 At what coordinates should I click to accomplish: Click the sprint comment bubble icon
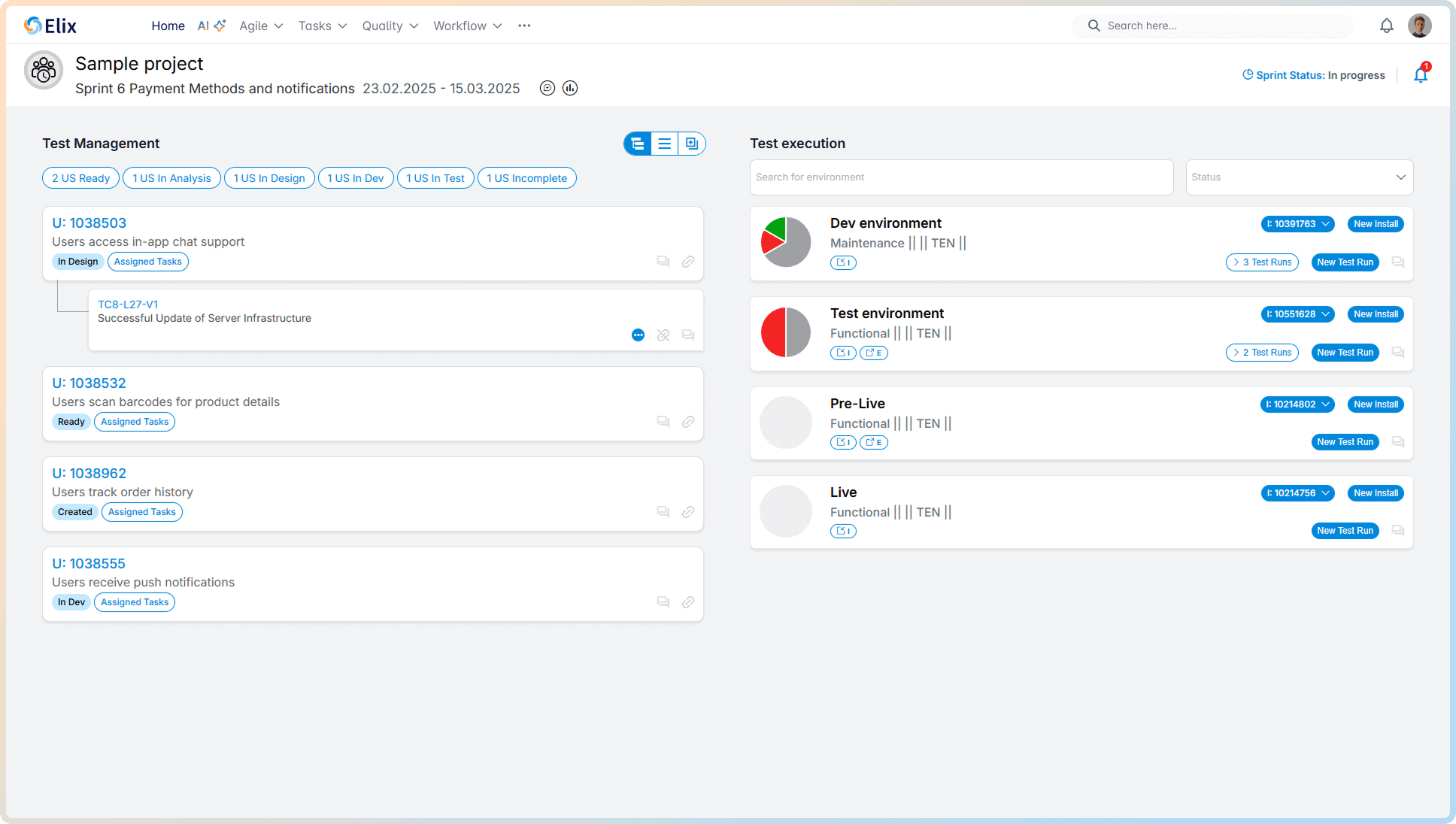[548, 88]
